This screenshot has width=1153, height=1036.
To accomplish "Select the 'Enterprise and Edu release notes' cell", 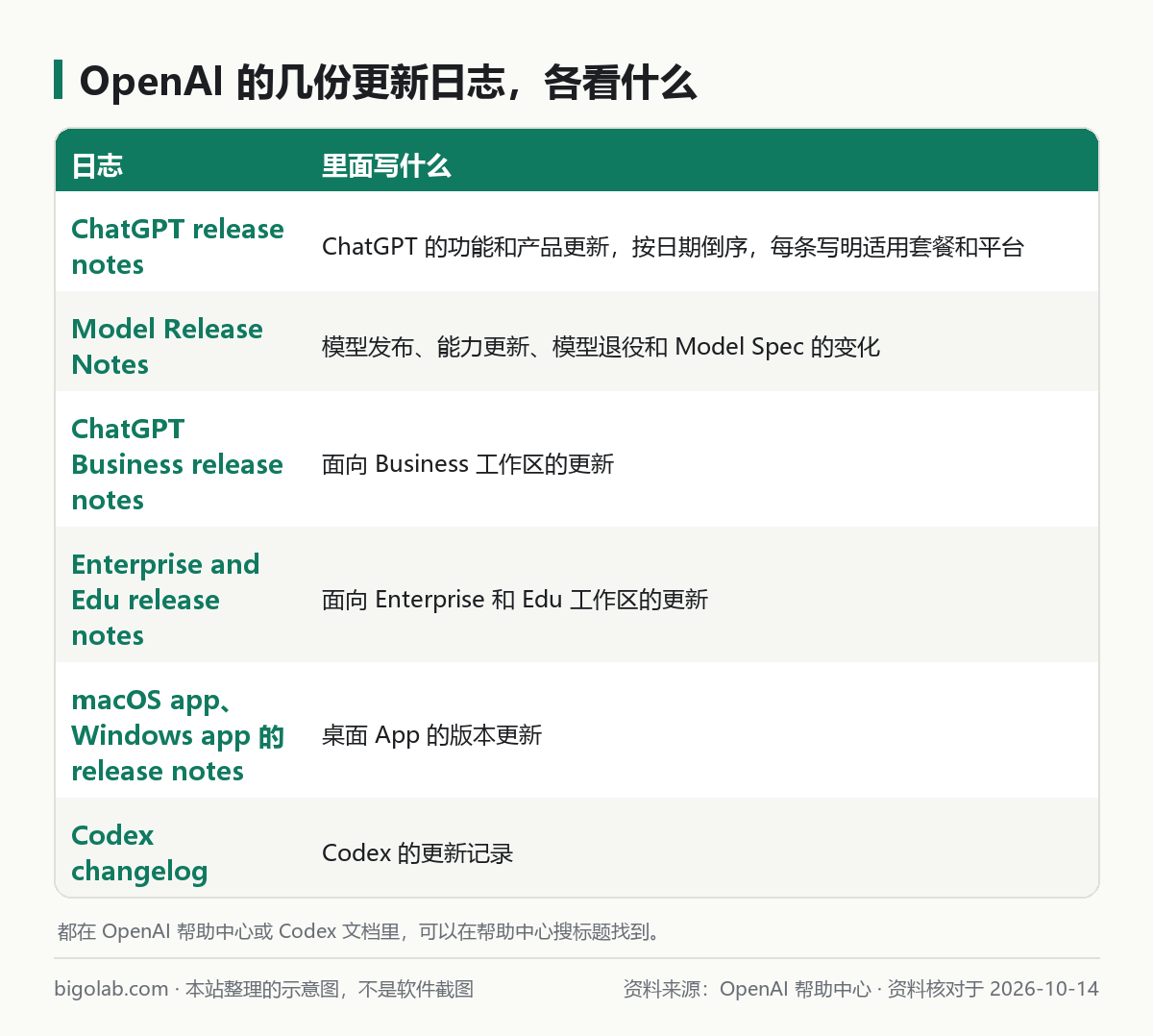I will point(165,600).
